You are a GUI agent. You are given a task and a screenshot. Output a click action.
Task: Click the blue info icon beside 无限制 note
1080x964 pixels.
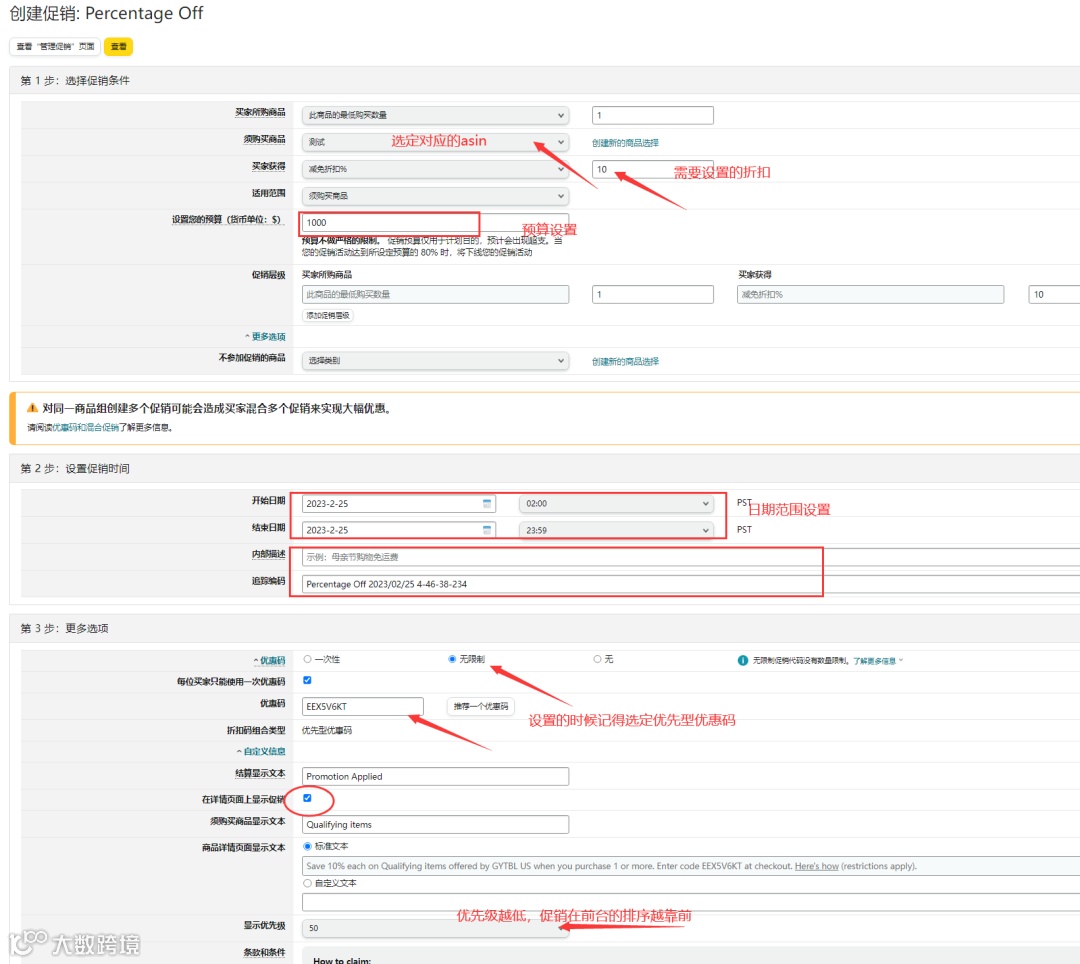click(x=742, y=660)
